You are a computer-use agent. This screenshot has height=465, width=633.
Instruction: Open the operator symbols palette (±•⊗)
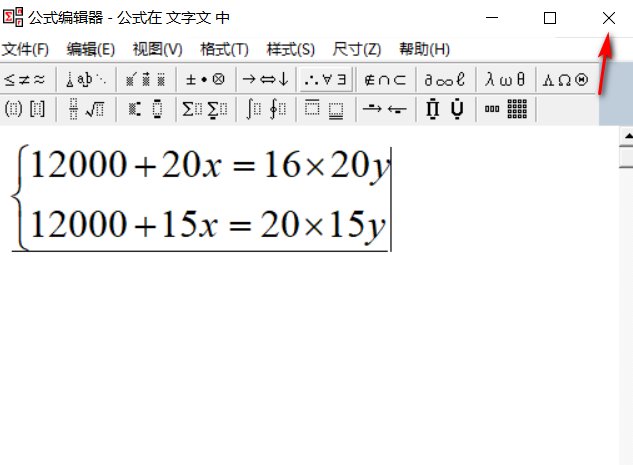point(205,80)
